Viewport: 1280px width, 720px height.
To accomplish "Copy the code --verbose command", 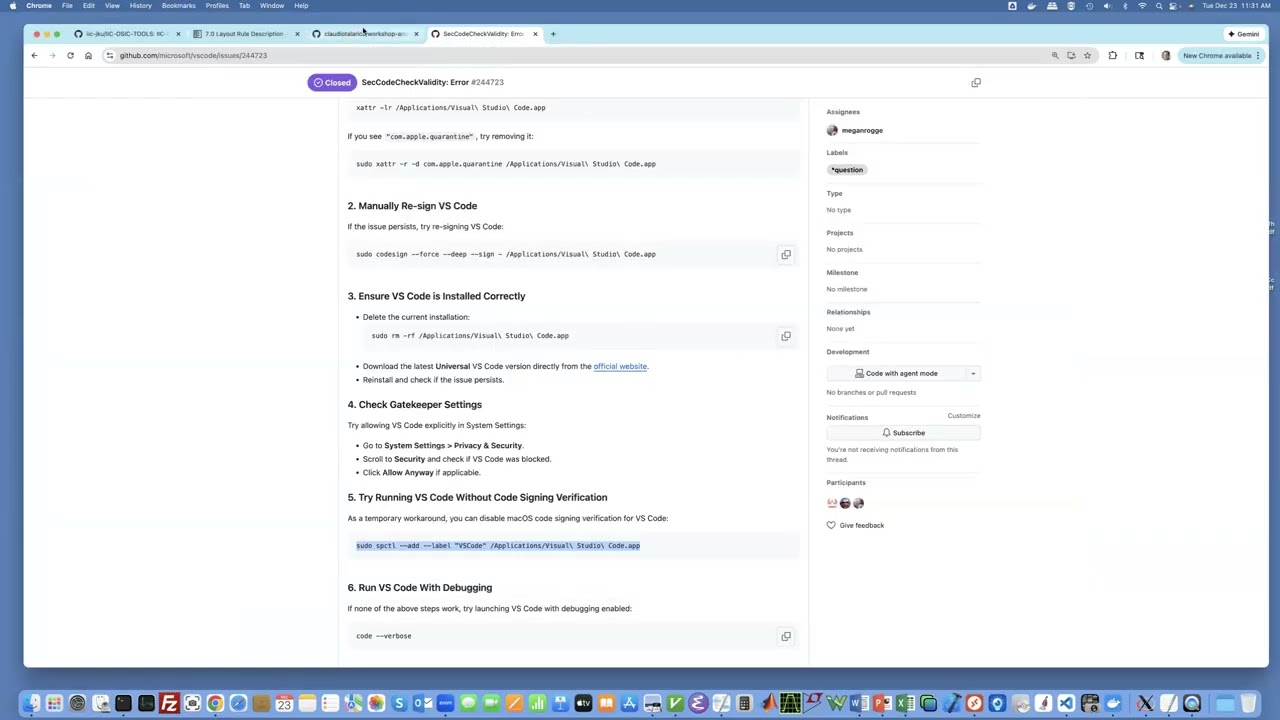I will tap(786, 636).
